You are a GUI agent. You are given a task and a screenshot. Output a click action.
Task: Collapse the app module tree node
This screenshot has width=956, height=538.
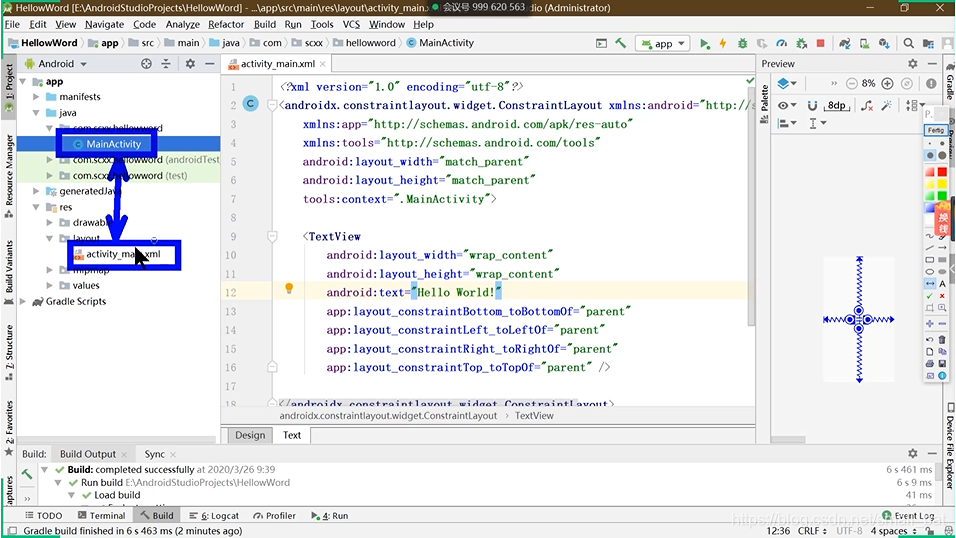23,81
